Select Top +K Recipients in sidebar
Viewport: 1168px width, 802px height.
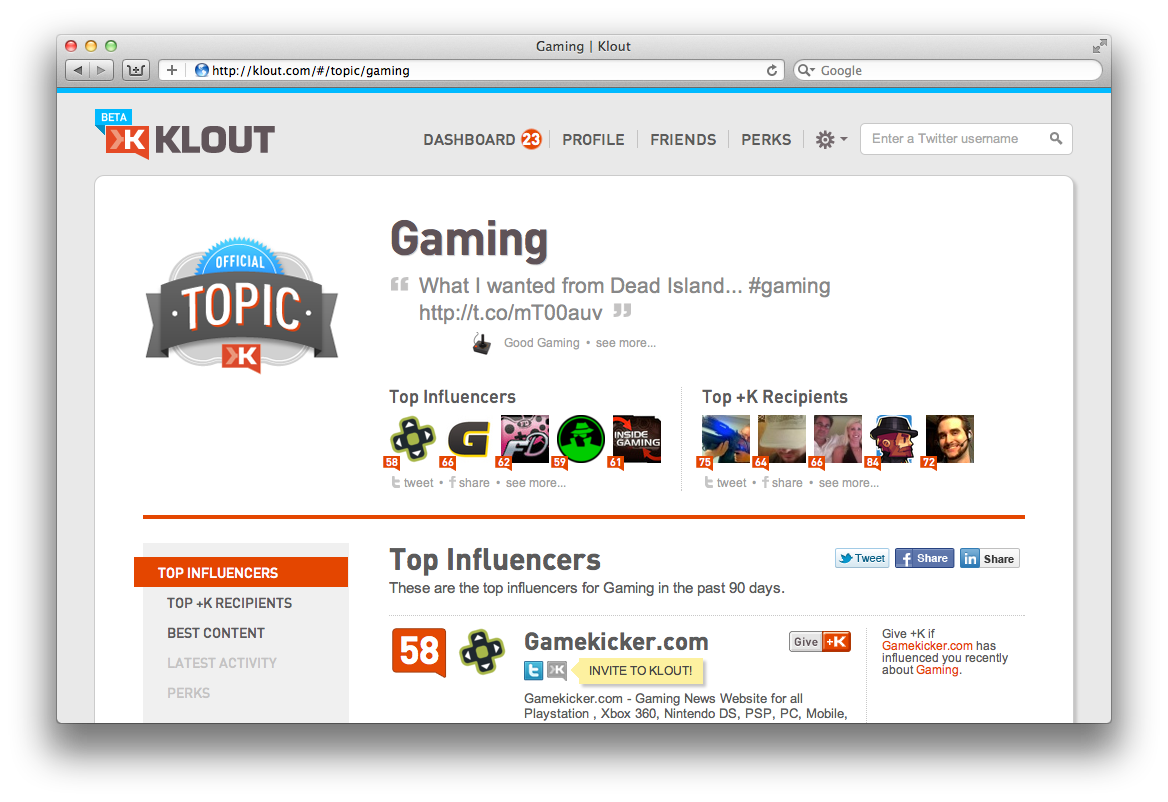pyautogui.click(x=229, y=603)
